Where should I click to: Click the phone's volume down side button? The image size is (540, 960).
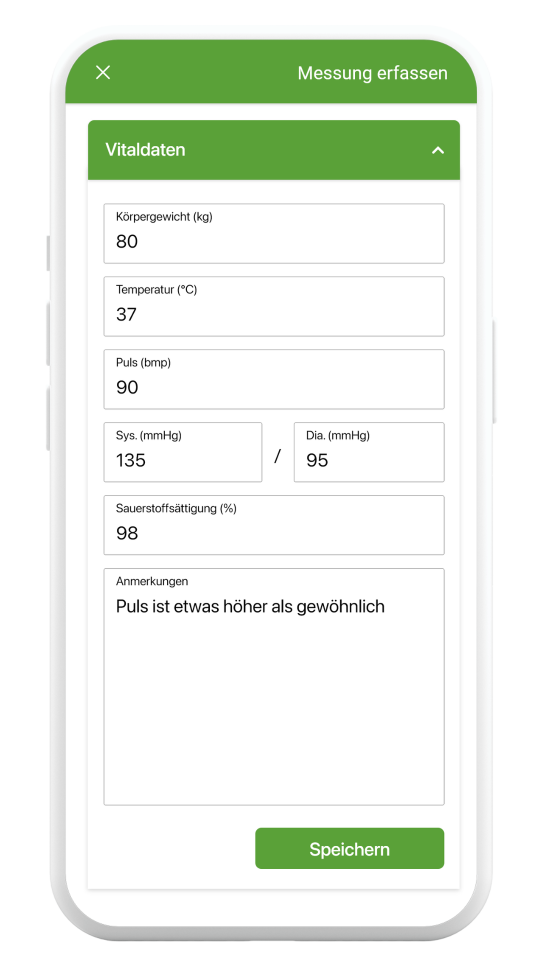[x=48, y=418]
